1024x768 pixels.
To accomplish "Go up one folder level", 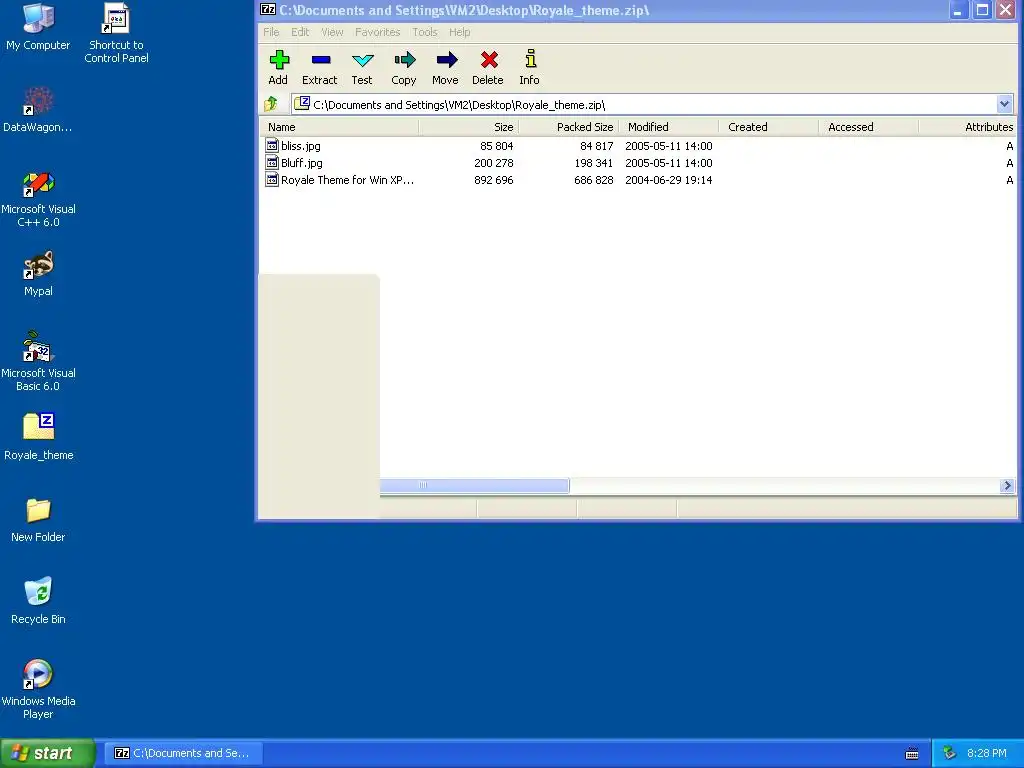I will pos(271,104).
